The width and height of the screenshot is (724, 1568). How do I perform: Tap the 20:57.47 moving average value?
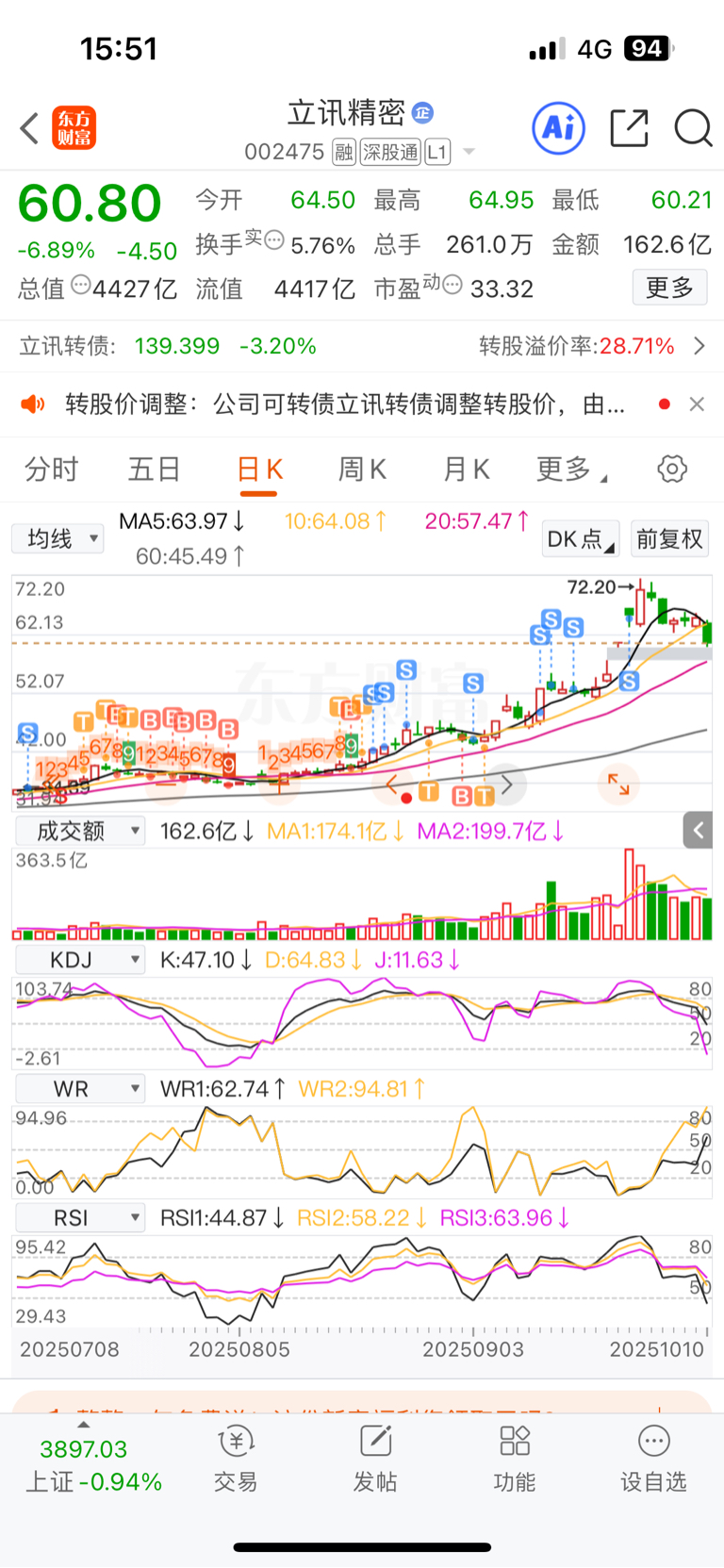tap(477, 520)
